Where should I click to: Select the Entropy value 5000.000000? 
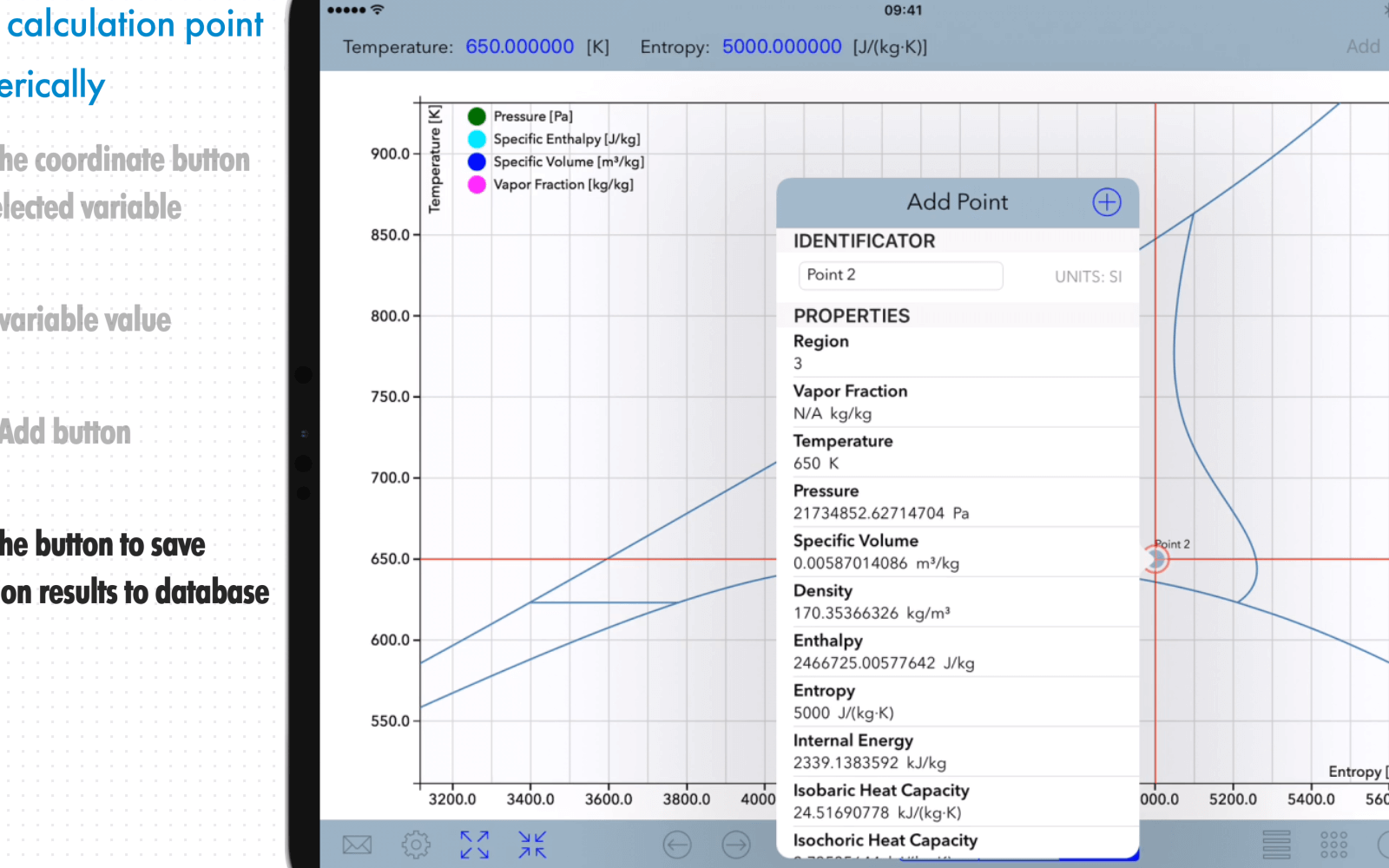click(781, 47)
